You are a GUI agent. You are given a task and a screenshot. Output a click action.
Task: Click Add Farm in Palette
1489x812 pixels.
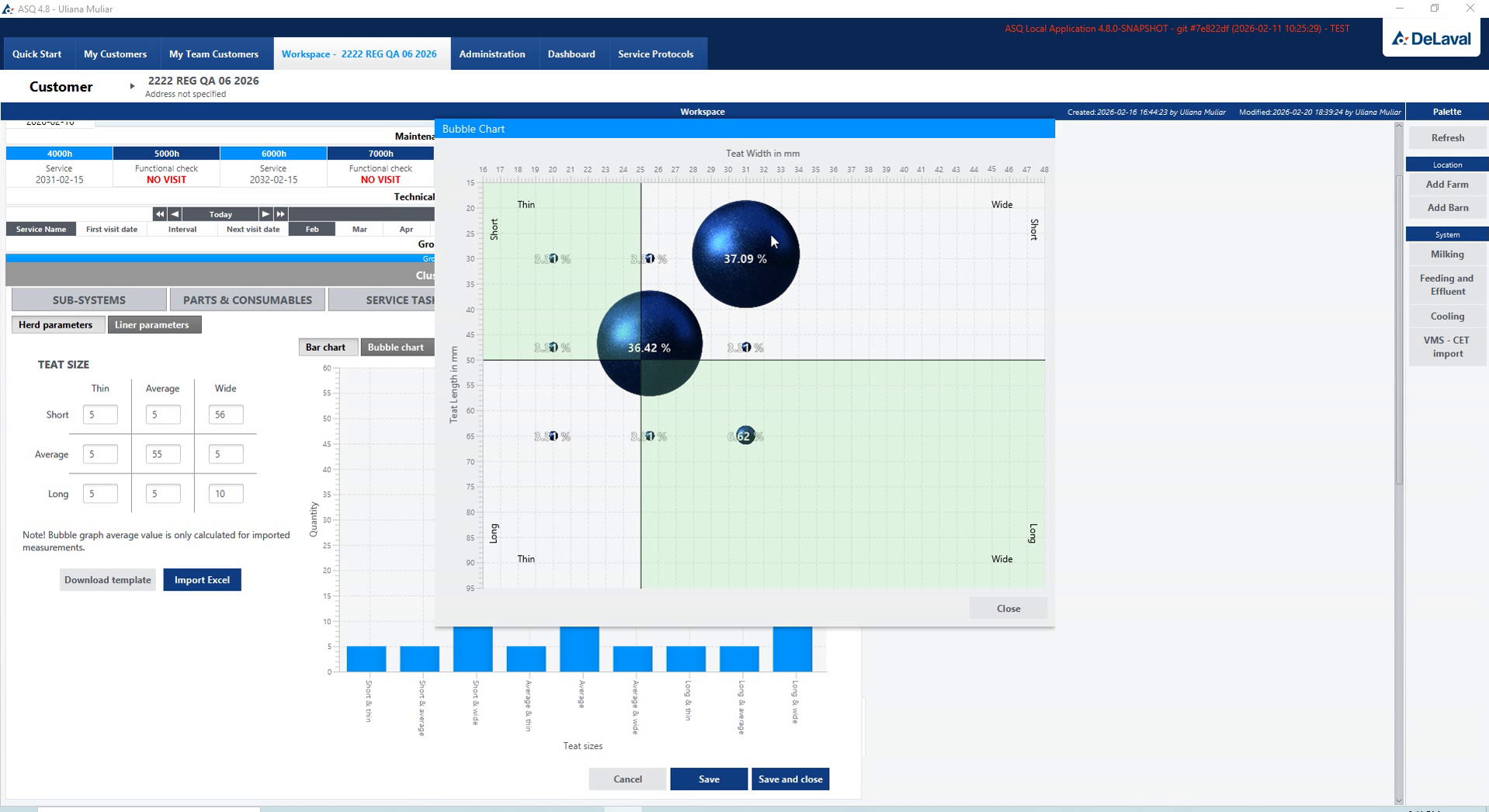(x=1448, y=185)
